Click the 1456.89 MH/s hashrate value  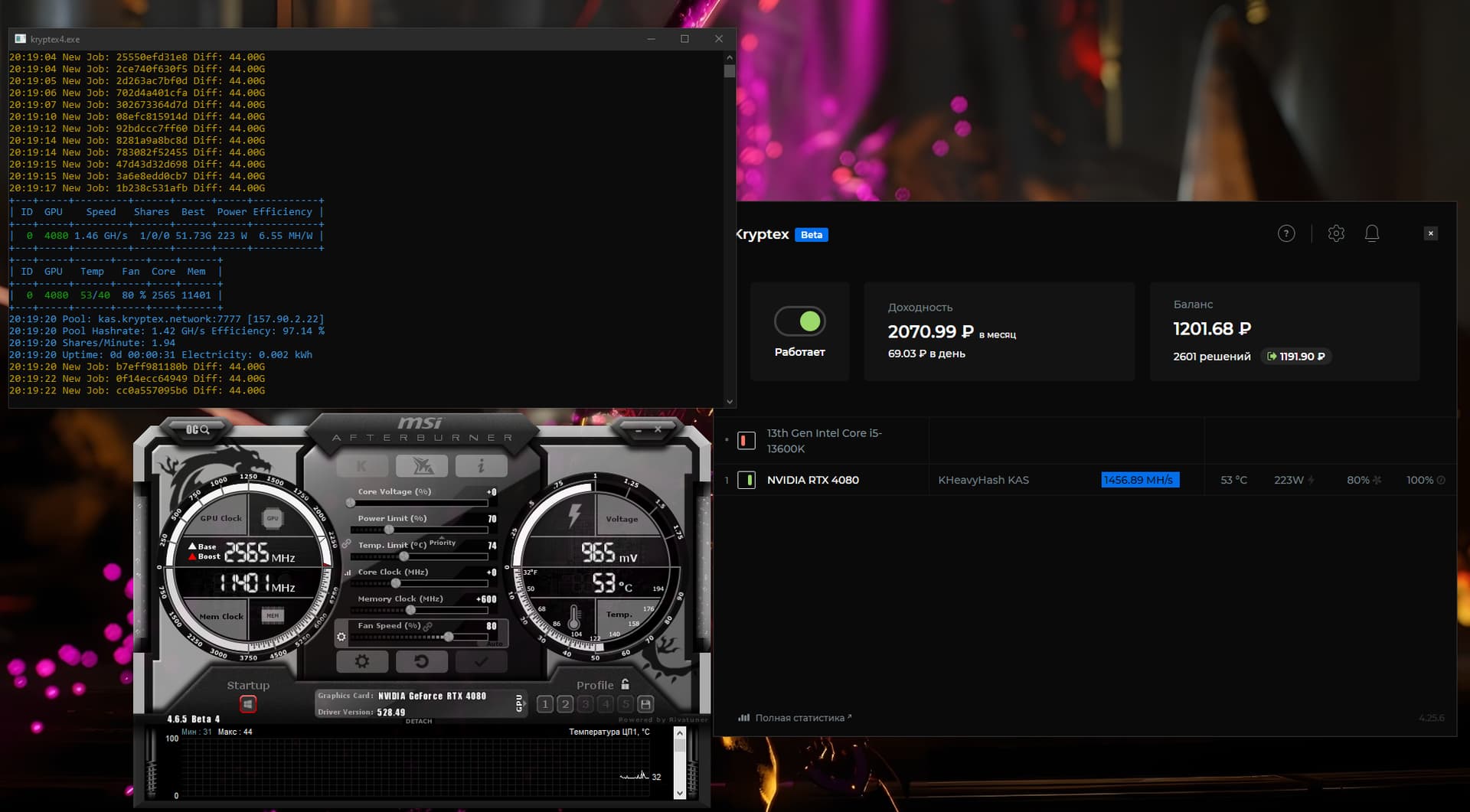[x=1139, y=480]
